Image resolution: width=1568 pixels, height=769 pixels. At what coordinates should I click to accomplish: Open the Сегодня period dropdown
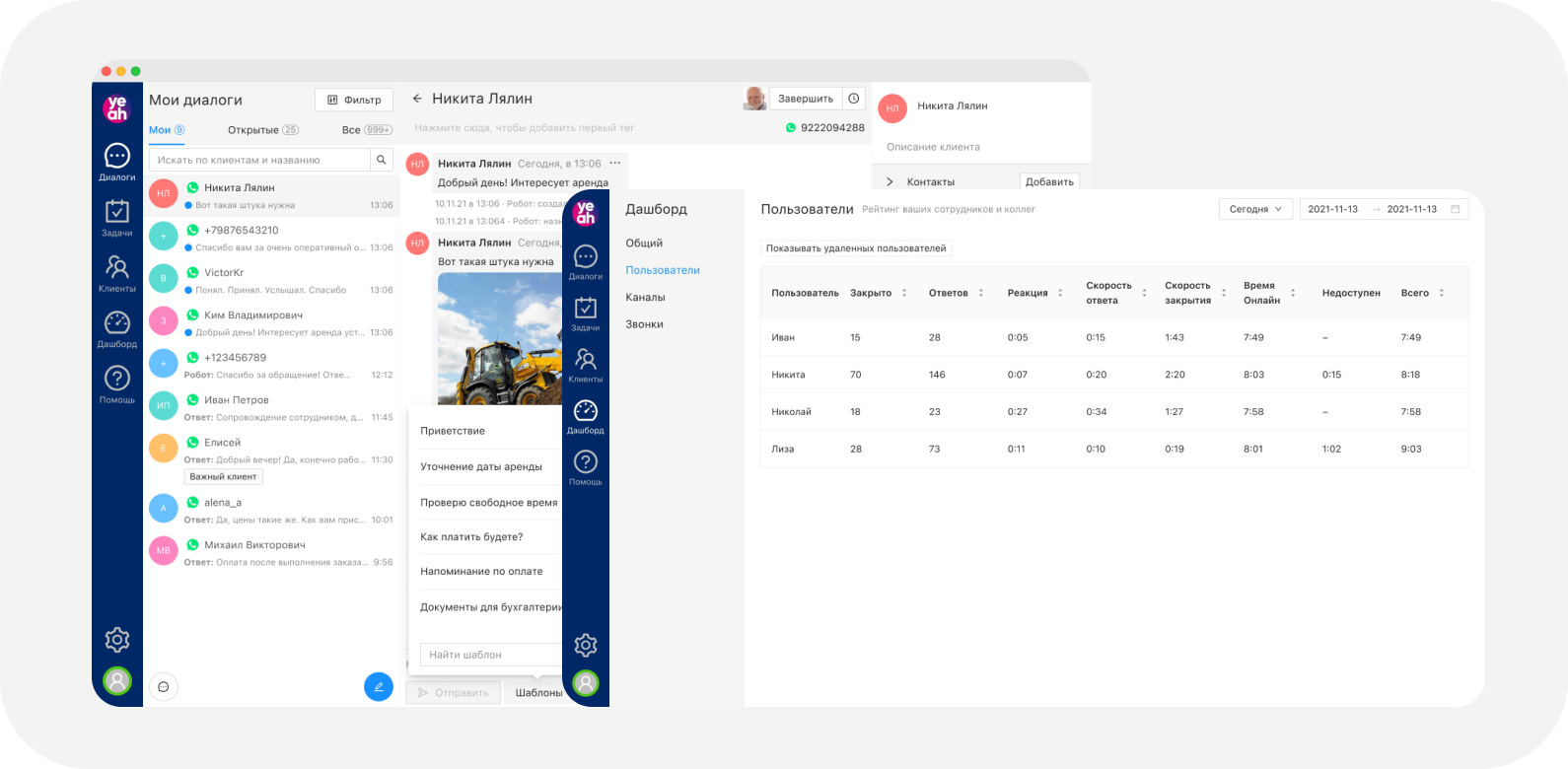(x=1255, y=209)
